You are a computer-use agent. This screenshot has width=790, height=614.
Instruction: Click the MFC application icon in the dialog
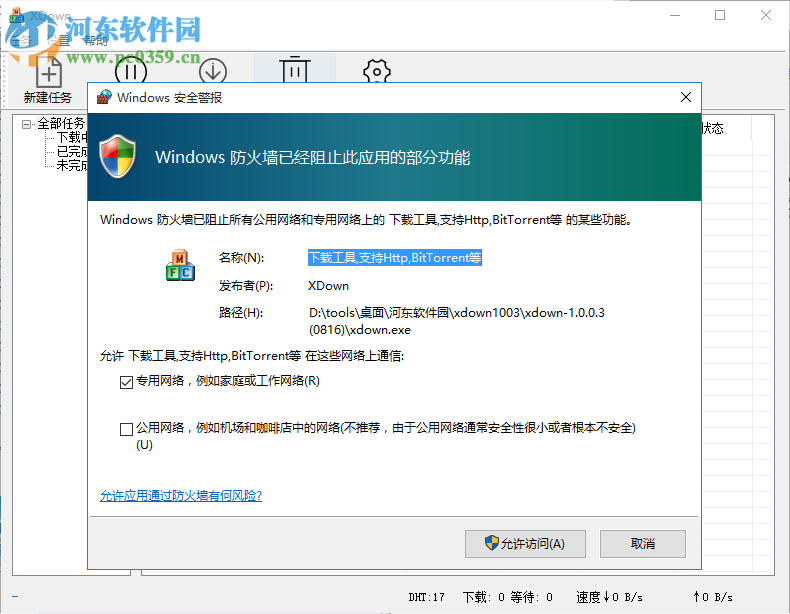pyautogui.click(x=180, y=265)
